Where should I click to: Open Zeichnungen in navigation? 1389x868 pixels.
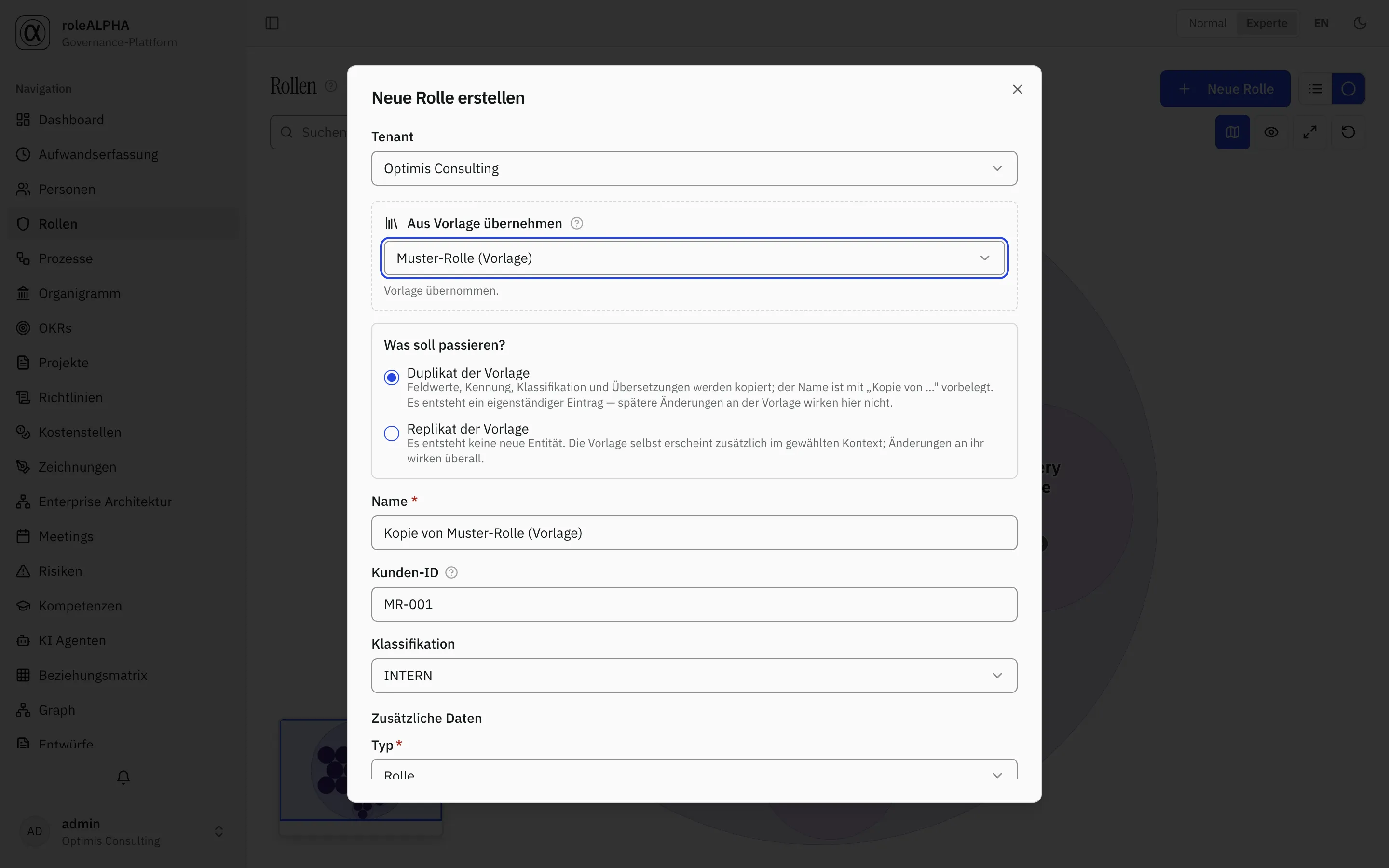(x=123, y=467)
